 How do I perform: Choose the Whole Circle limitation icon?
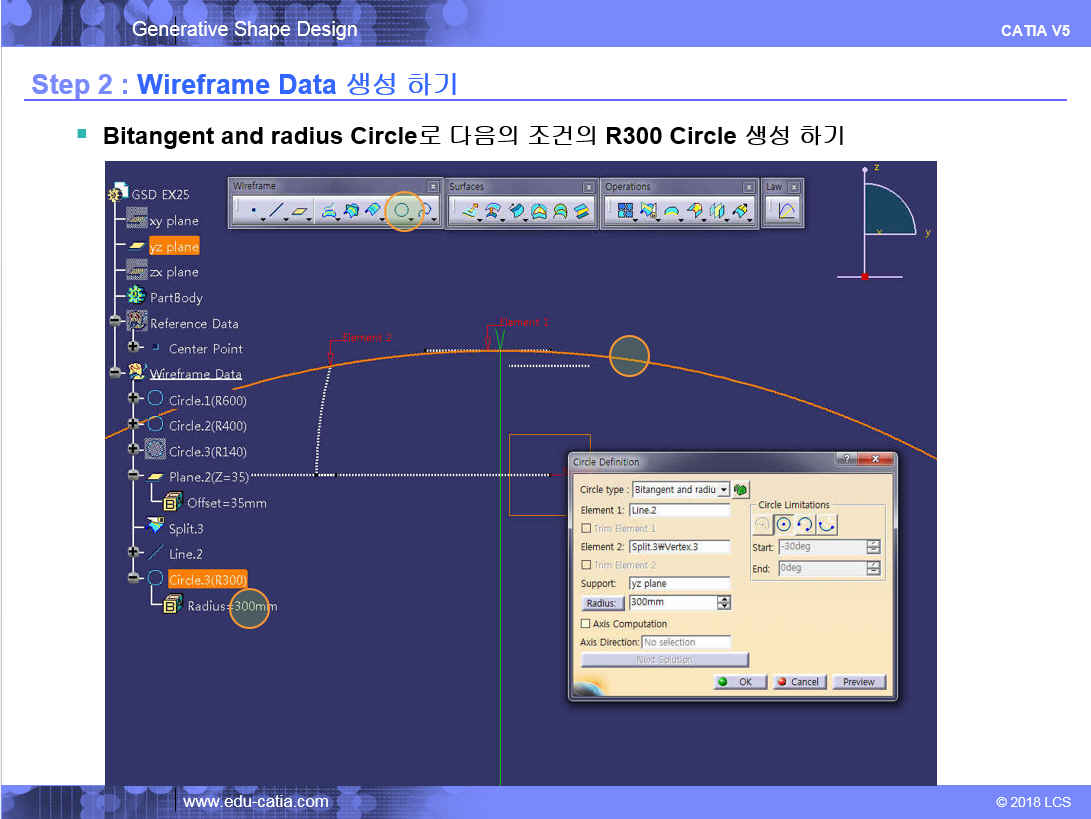783,524
